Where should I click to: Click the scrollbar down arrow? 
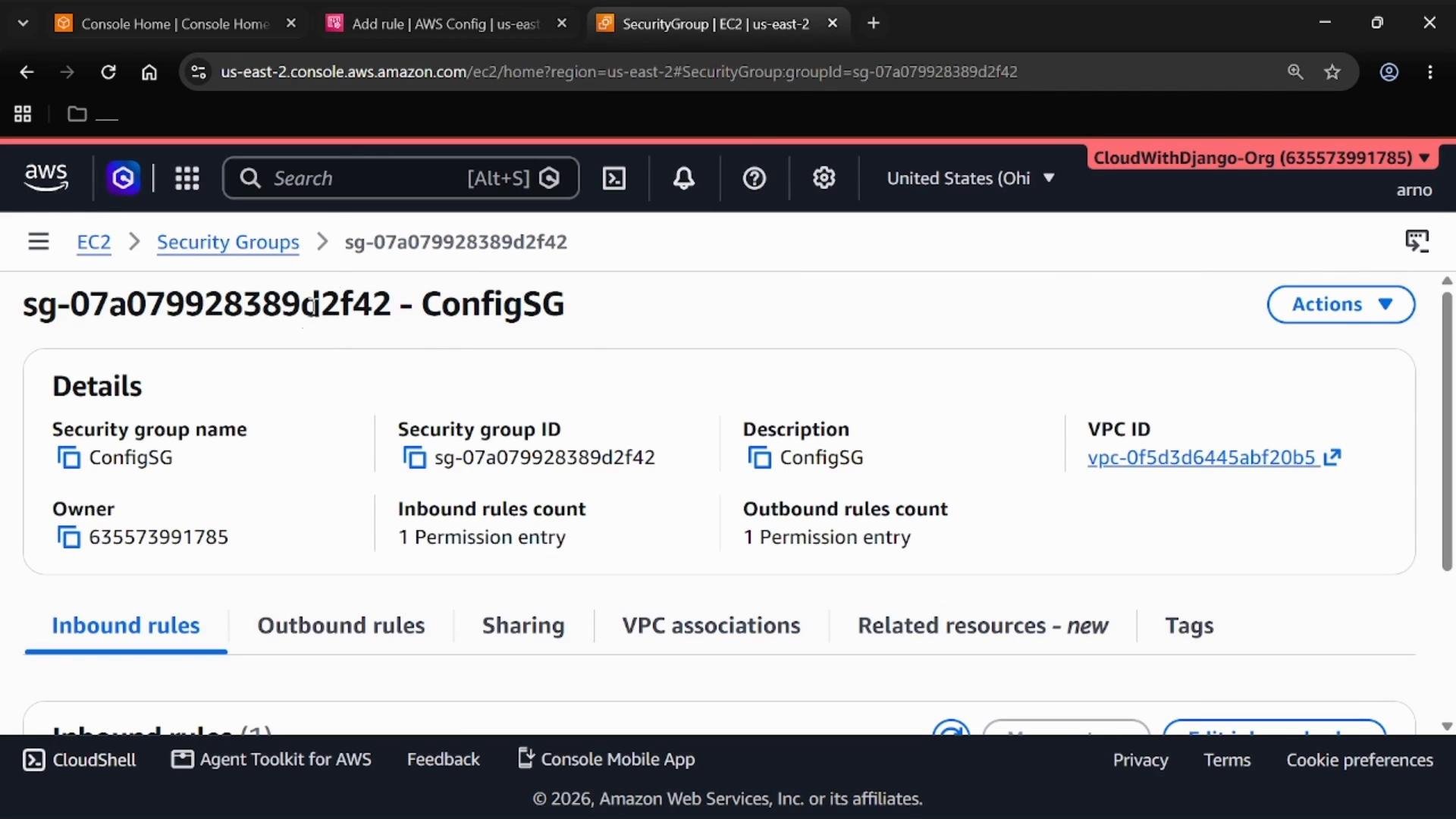pyautogui.click(x=1447, y=726)
